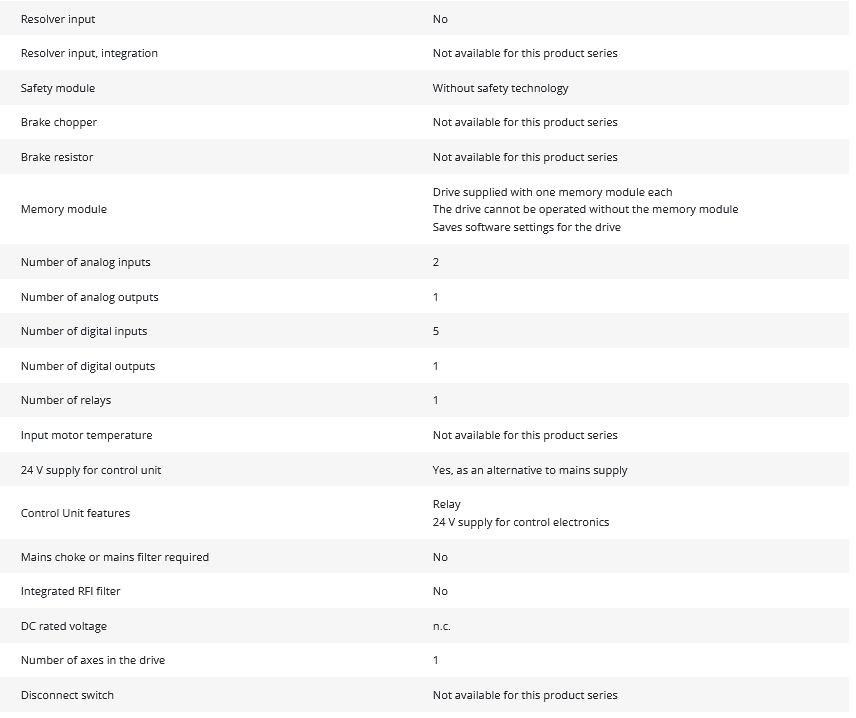Click the "Number of digital inputs" label
Viewport: 856px width, 718px height.
[x=84, y=331]
